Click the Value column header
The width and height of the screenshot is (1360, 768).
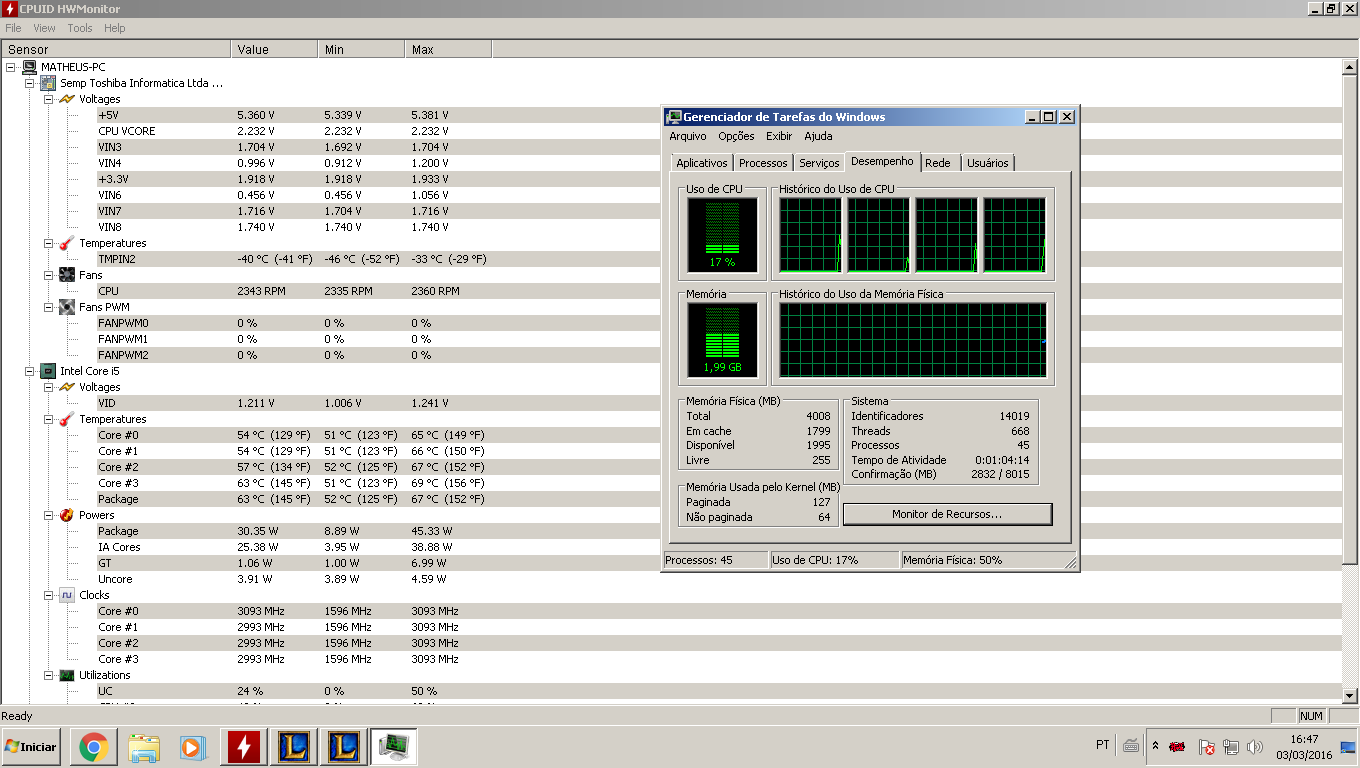[275, 49]
